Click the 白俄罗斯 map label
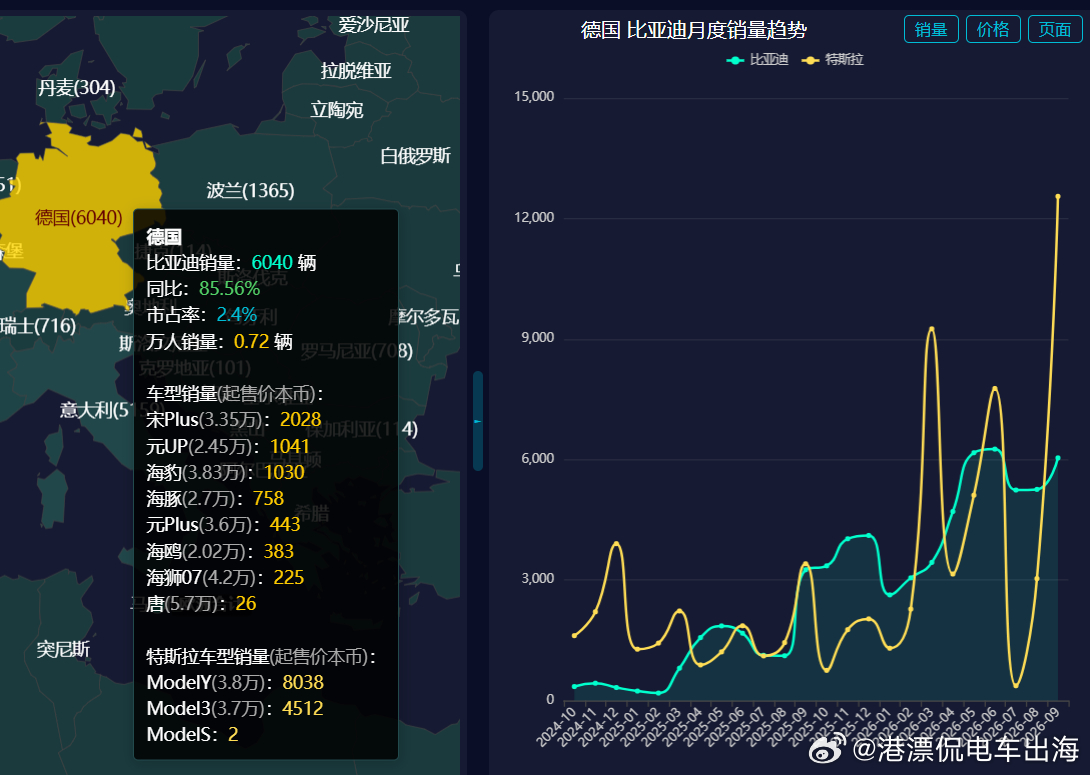The height and width of the screenshot is (775, 1090). tap(415, 156)
